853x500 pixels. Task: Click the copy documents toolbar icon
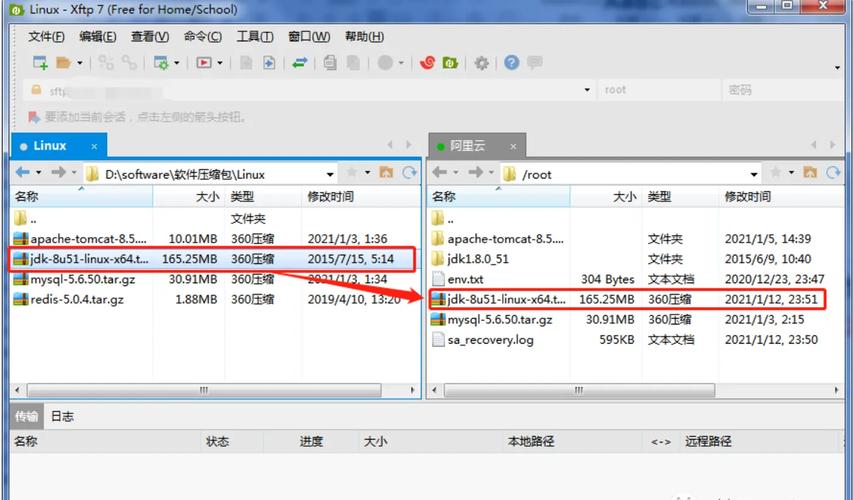[330, 63]
